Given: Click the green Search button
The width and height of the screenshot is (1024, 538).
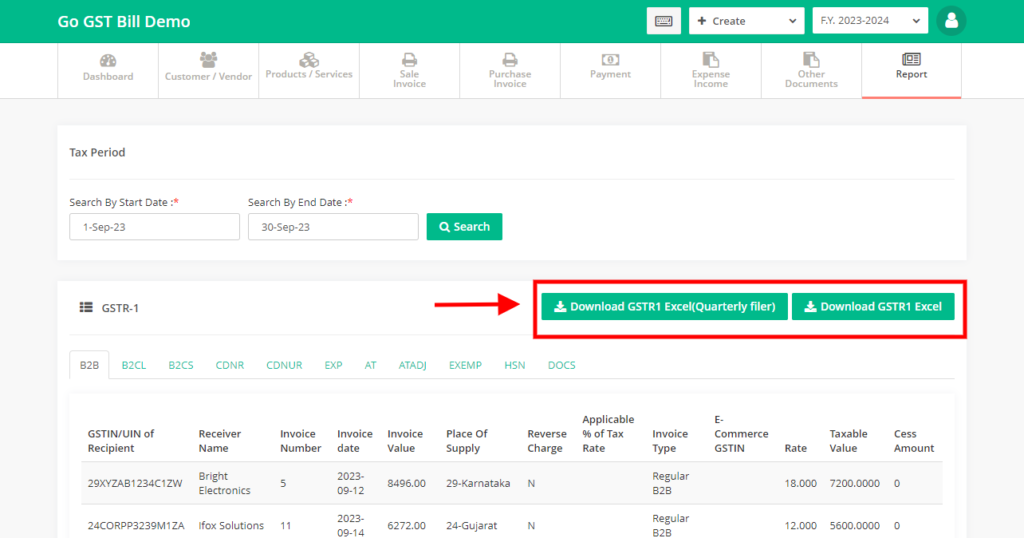Looking at the screenshot, I should 464,227.
